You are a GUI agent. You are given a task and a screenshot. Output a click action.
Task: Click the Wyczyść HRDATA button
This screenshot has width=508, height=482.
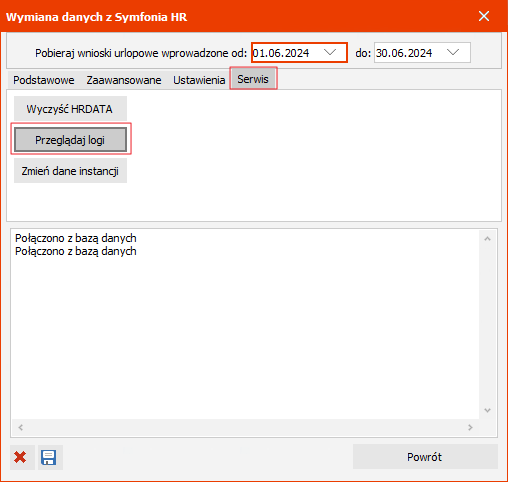tap(70, 109)
